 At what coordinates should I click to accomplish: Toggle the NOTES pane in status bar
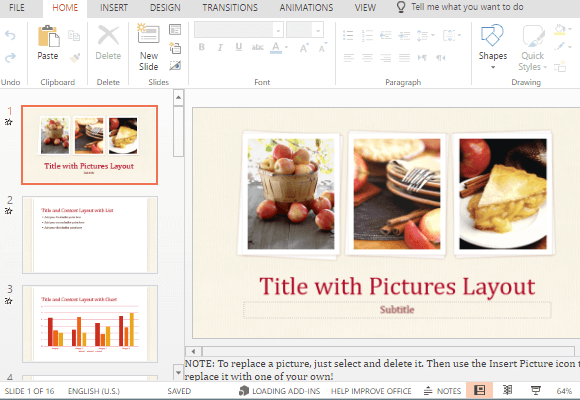442,391
